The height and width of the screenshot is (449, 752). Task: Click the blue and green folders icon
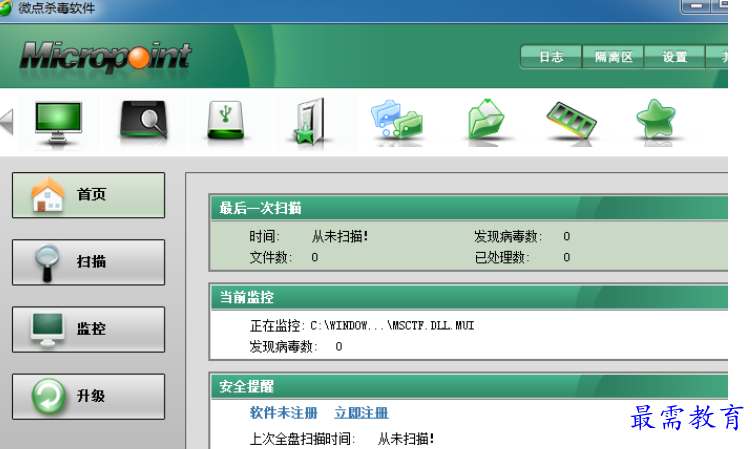click(397, 118)
